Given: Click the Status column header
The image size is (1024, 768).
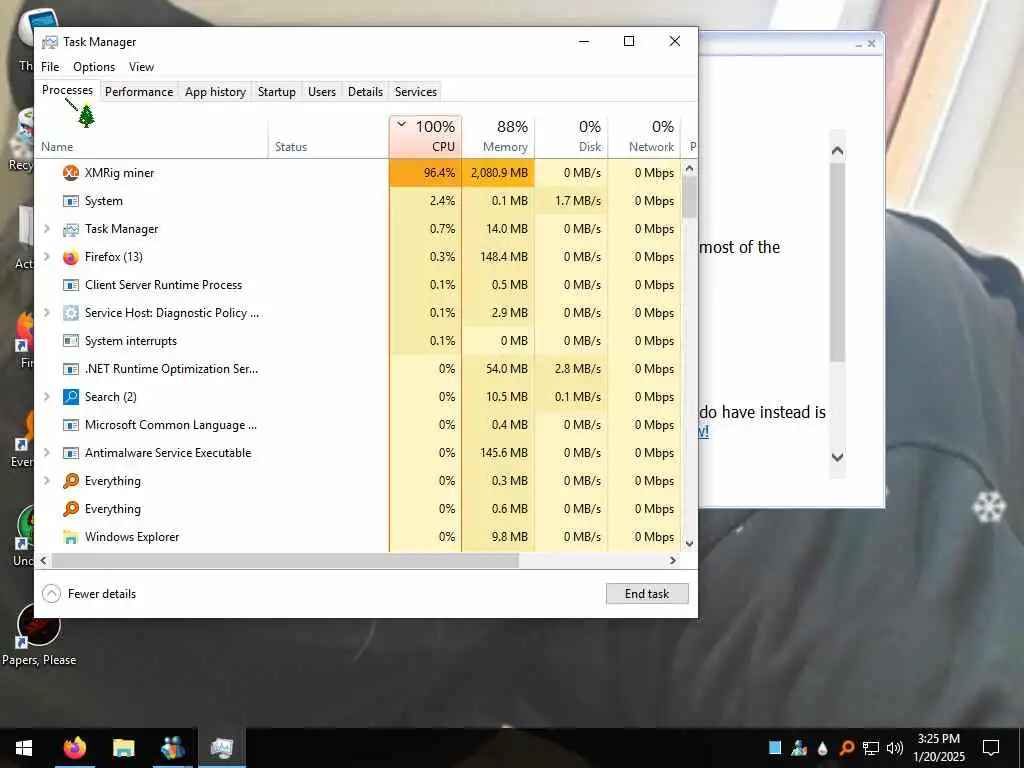Looking at the screenshot, I should (x=328, y=136).
